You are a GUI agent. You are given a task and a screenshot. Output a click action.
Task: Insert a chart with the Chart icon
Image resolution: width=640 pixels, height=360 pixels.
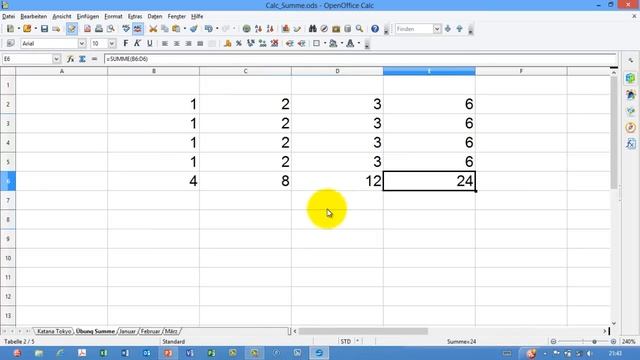click(x=286, y=29)
